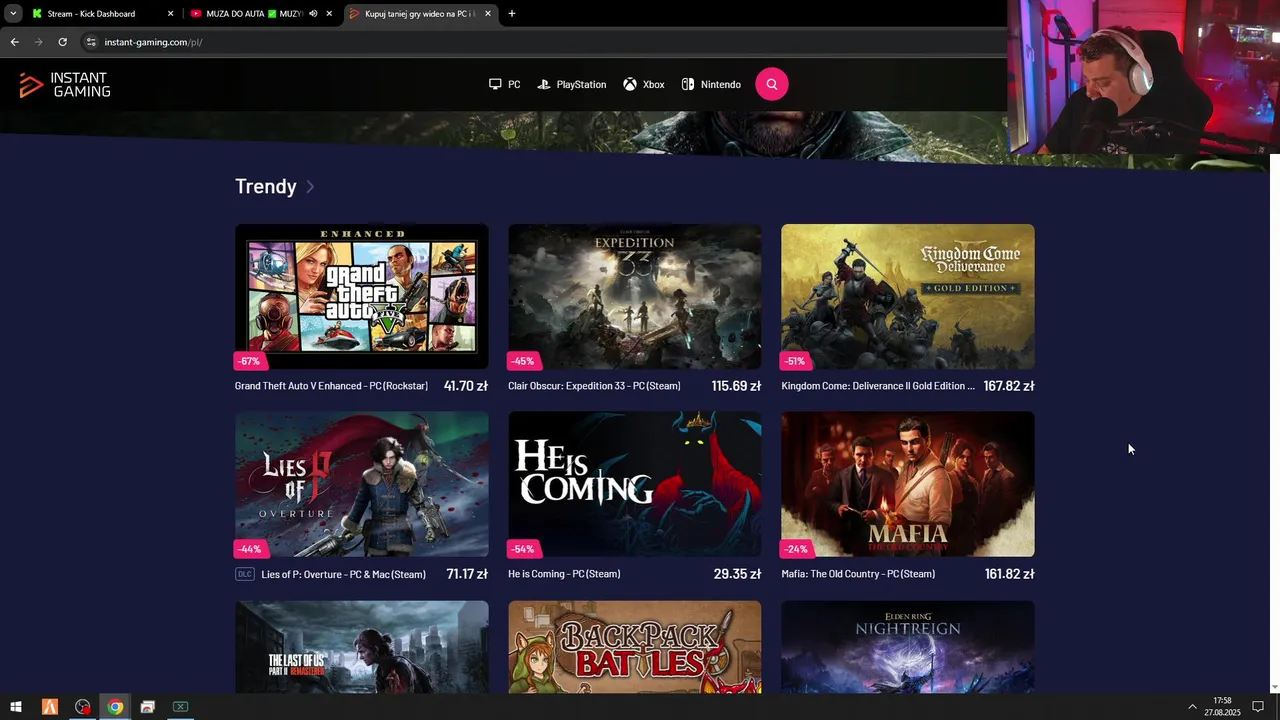Open Kingdom Come Deliverance II Gold cover
This screenshot has width=1280, height=720.
[908, 297]
